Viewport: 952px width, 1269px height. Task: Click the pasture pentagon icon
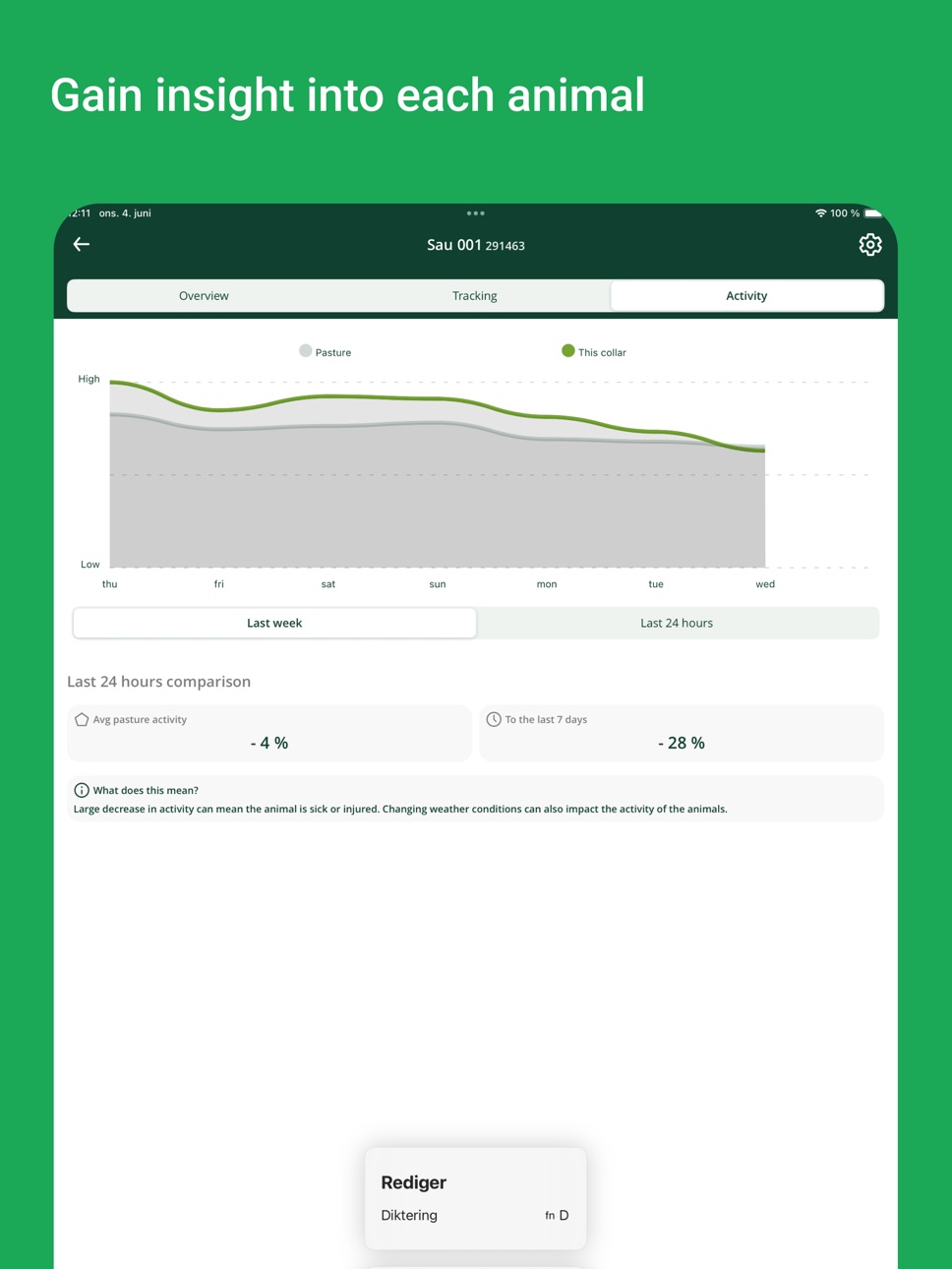pos(82,719)
